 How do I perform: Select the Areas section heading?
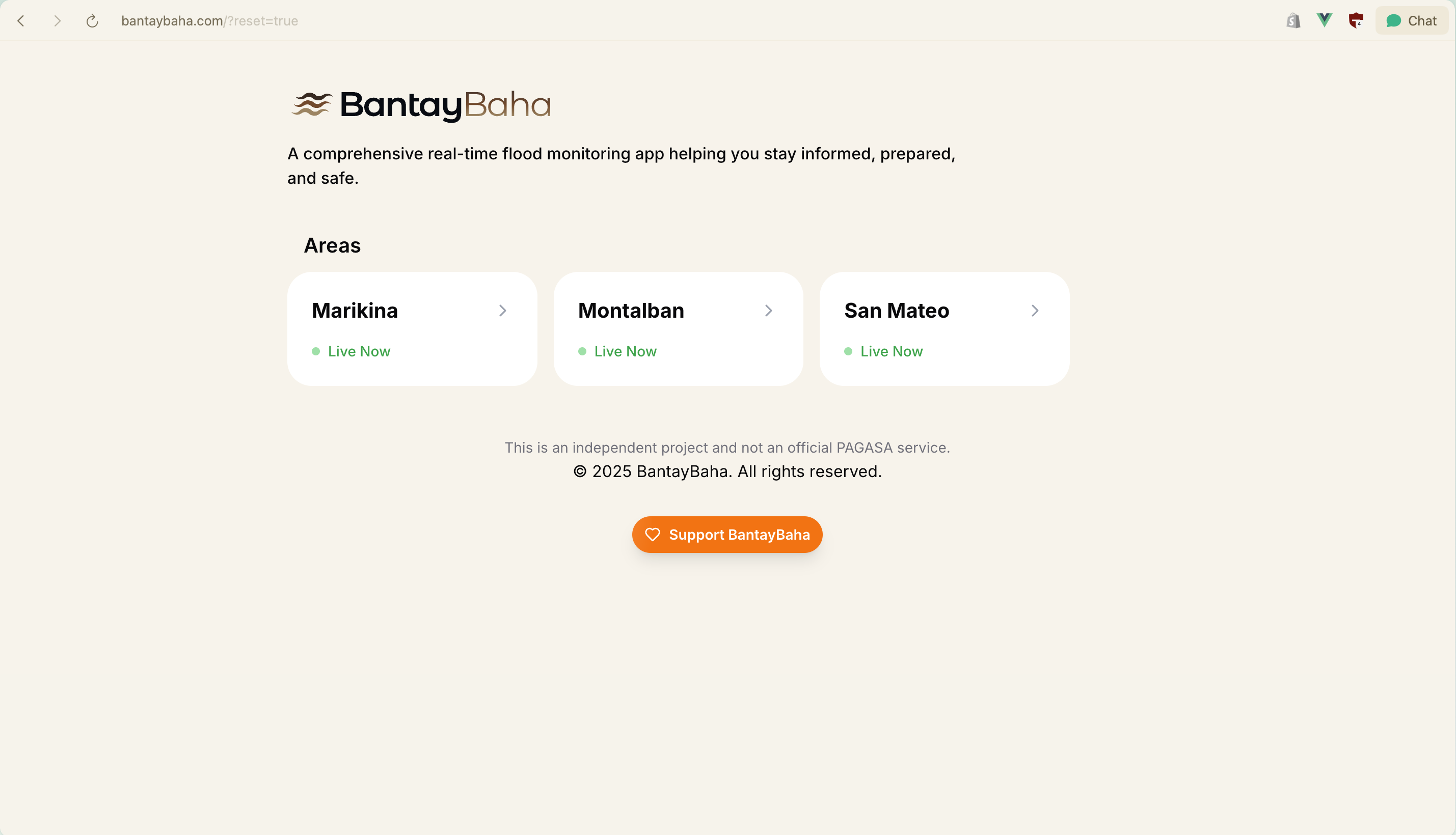coord(332,245)
